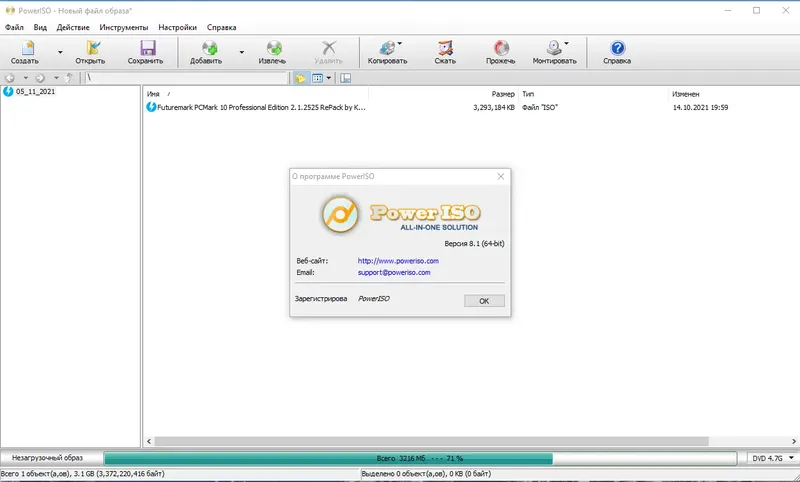The height and width of the screenshot is (482, 800).
Task: Click the Файл "ISO" type cell
Action: pos(540,108)
